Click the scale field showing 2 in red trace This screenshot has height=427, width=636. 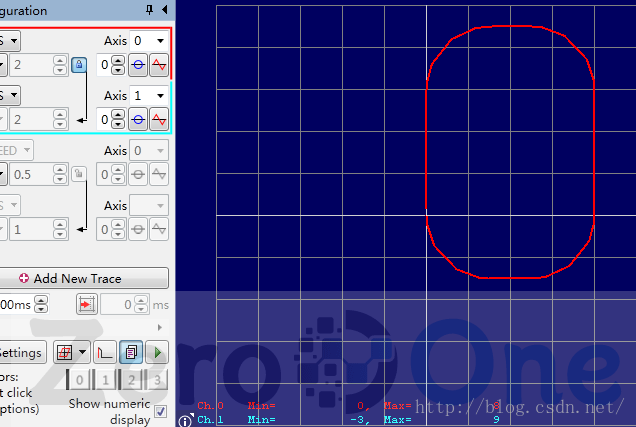(x=32, y=65)
